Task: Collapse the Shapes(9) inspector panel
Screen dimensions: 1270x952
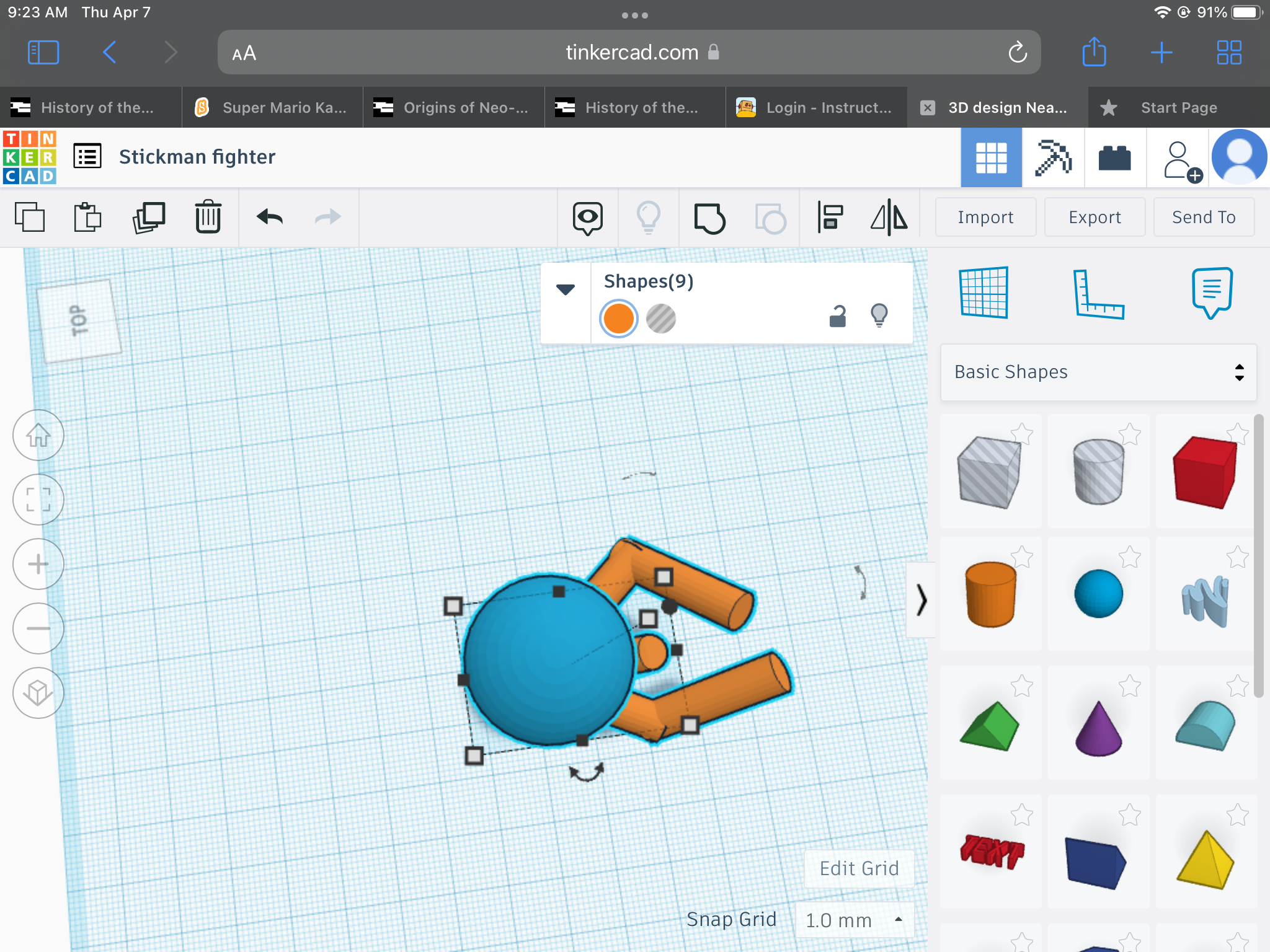Action: (x=565, y=289)
